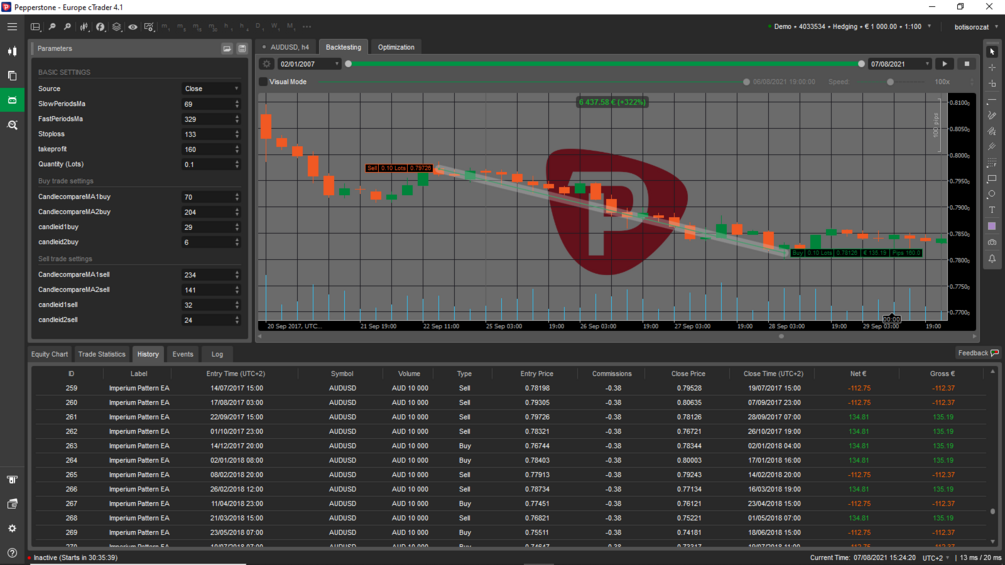Select the cursor pointer tool
Screen dimensions: 1005x565
click(992, 52)
